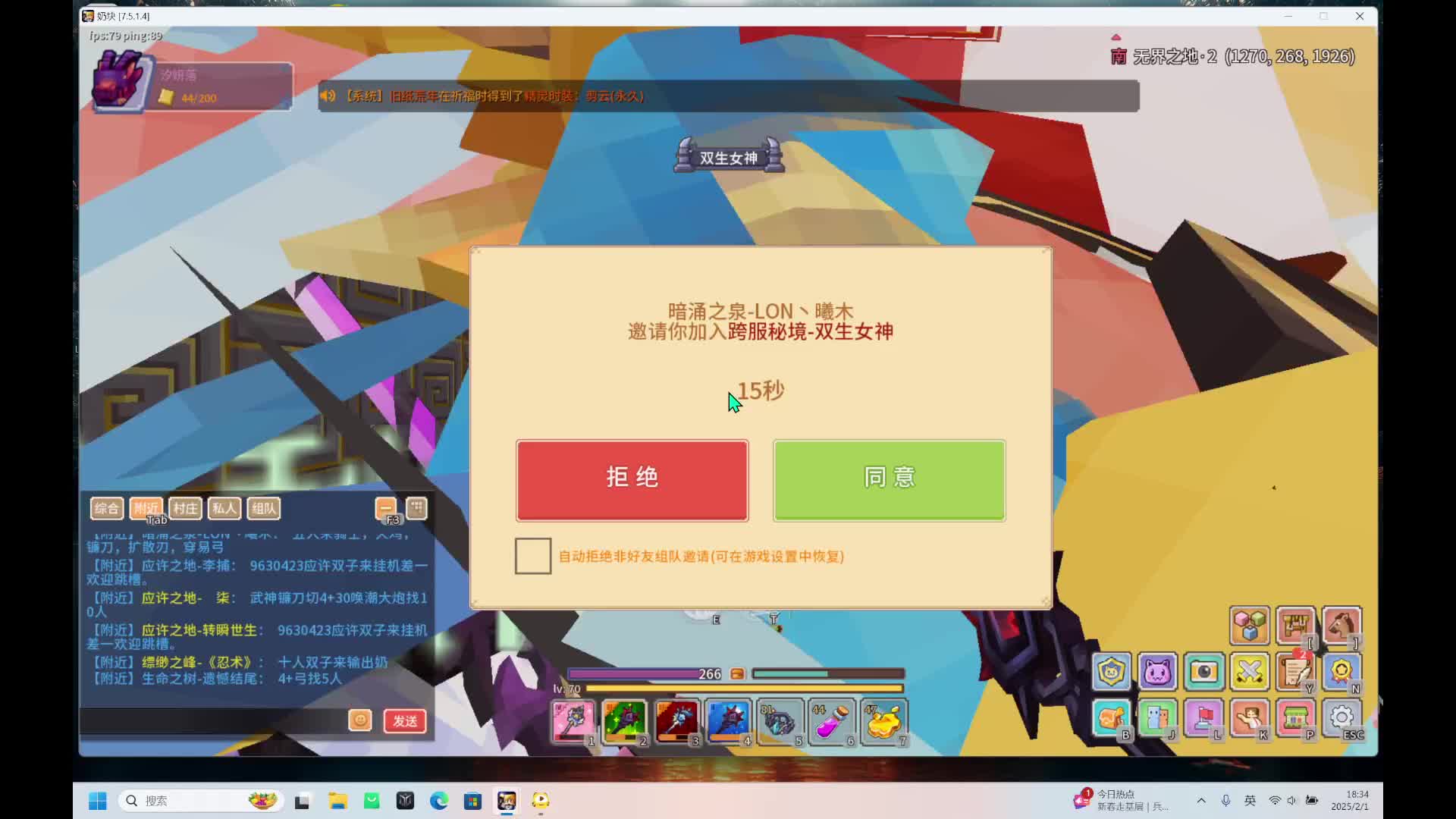Open the quest scroll icon with red badge
This screenshot has width=1456, height=819.
tap(1295, 672)
